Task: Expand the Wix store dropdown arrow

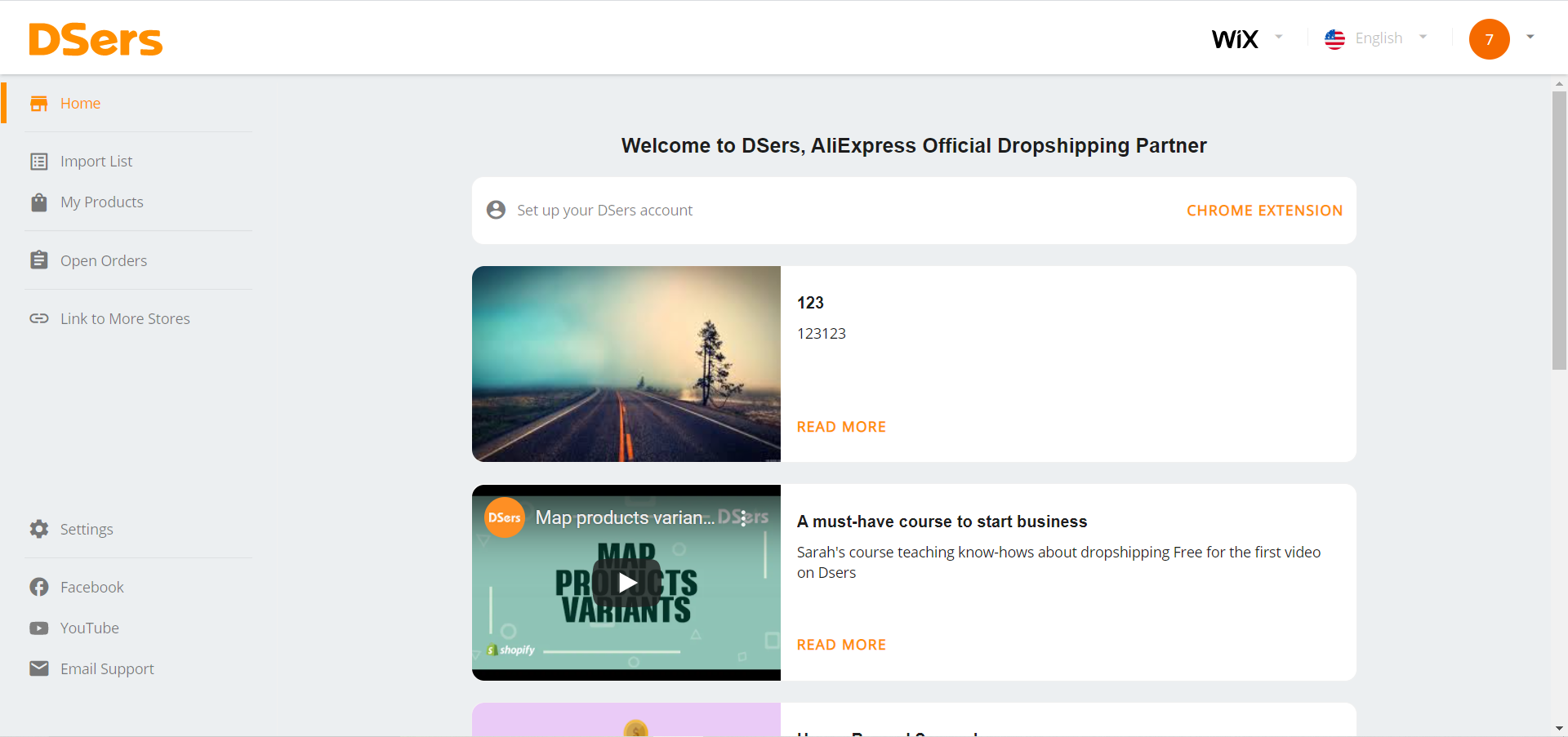Action: pyautogui.click(x=1279, y=37)
